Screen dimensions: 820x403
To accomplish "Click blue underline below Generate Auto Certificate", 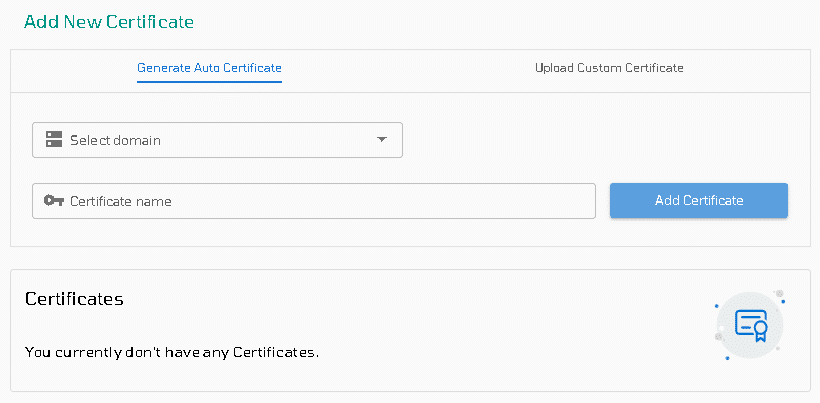I will point(209,82).
